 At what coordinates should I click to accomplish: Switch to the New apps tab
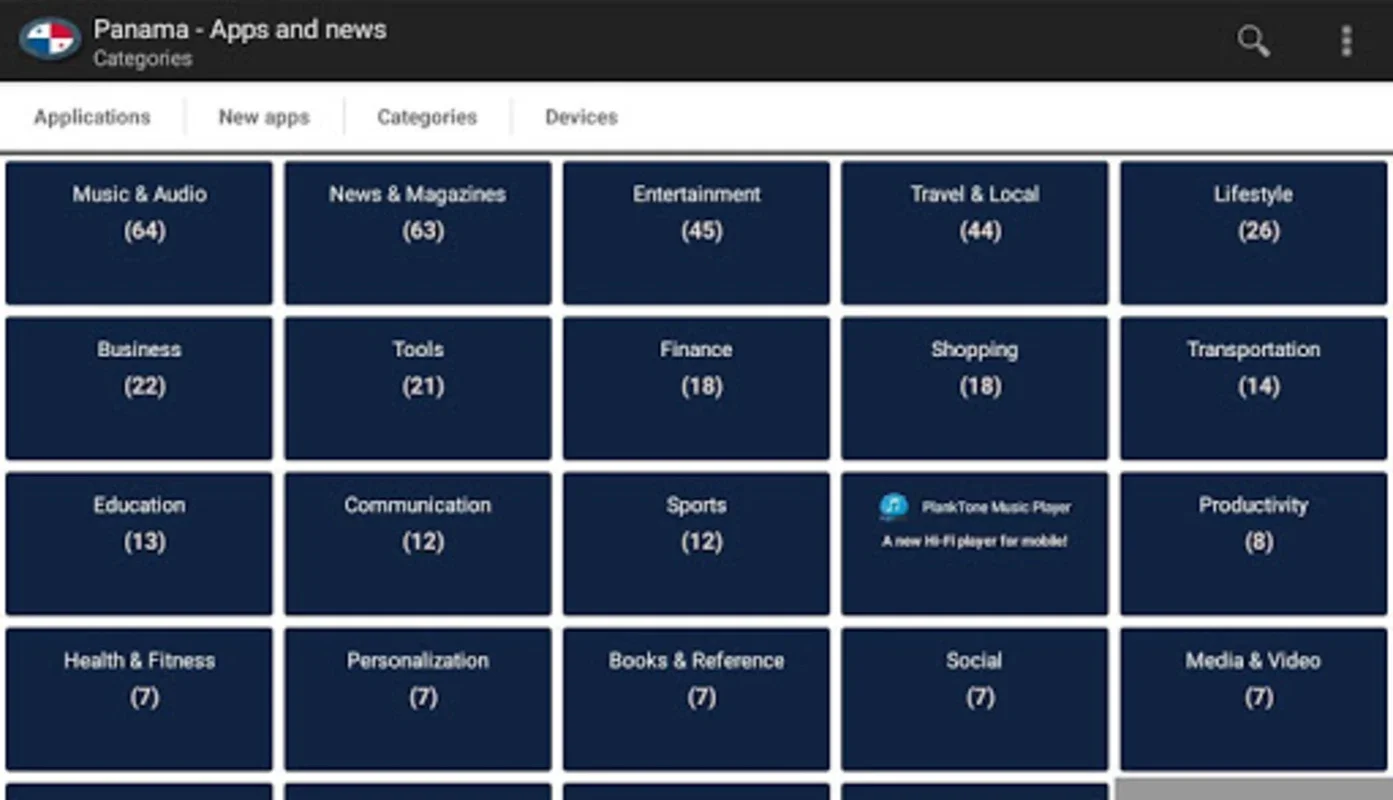pos(264,117)
